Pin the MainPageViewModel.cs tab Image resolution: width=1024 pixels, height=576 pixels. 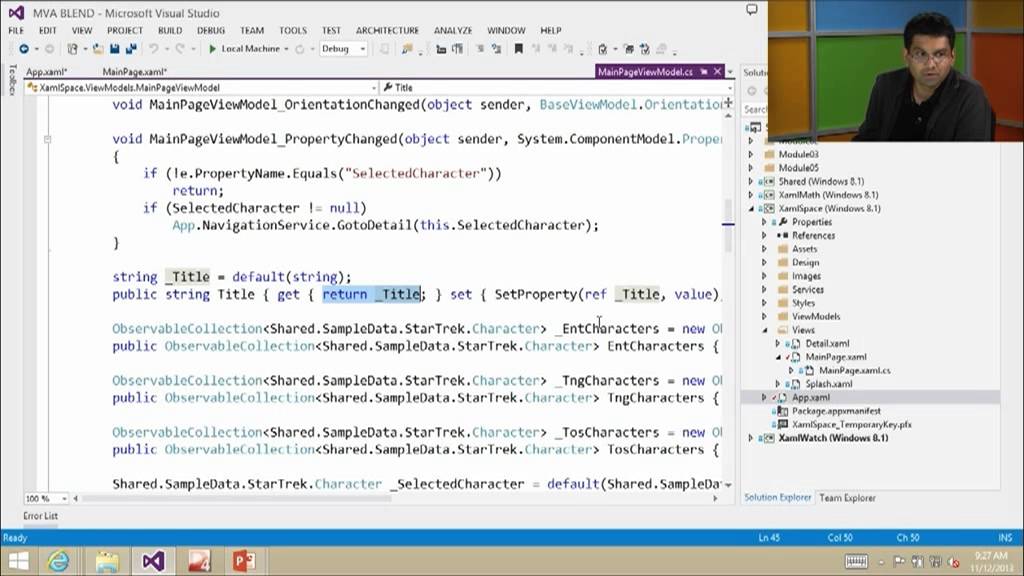point(704,71)
